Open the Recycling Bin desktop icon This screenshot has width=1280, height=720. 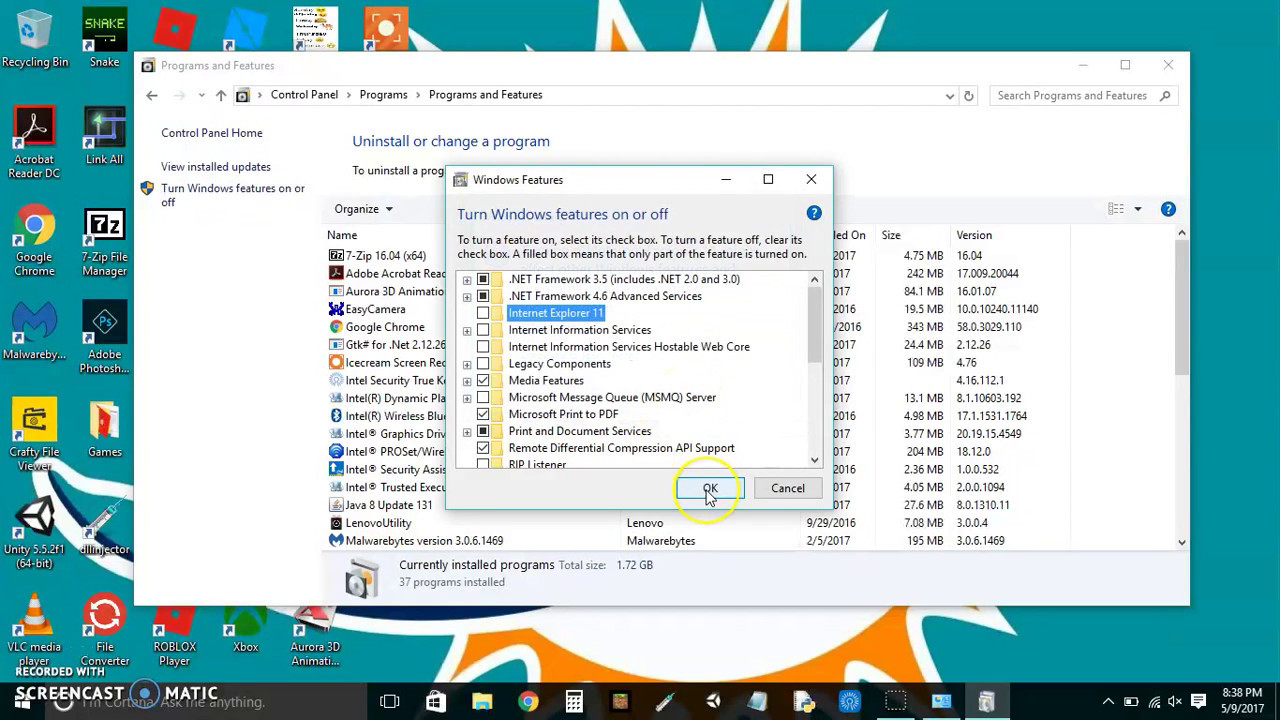[x=34, y=38]
